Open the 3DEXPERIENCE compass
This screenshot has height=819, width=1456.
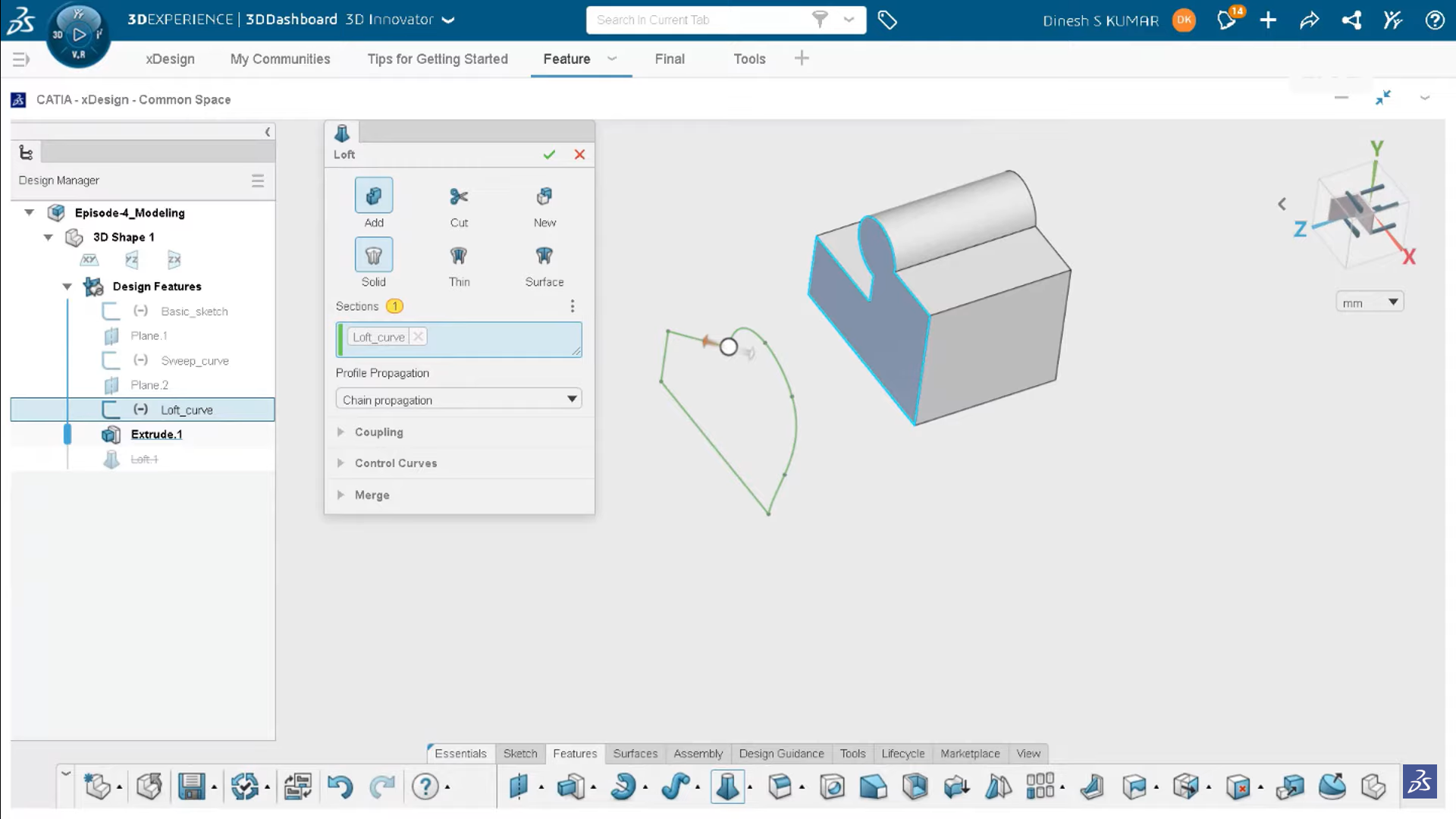click(x=78, y=34)
